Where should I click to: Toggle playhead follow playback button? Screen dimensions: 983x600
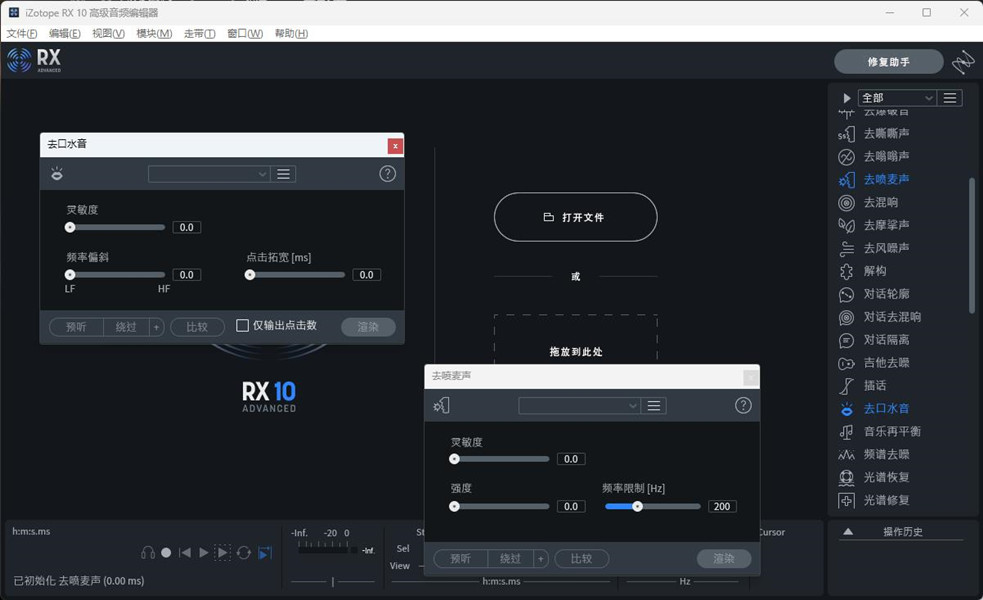[265, 552]
